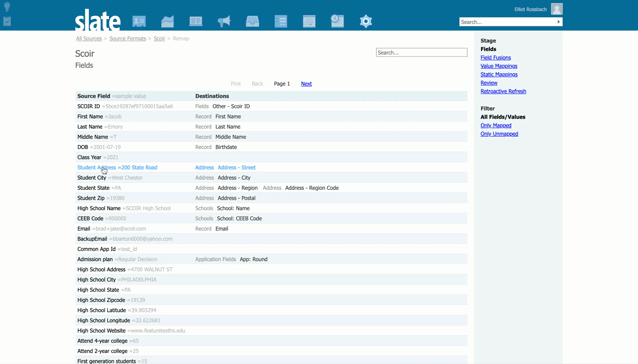
Task: Click the Address - Street destination
Action: (236, 168)
